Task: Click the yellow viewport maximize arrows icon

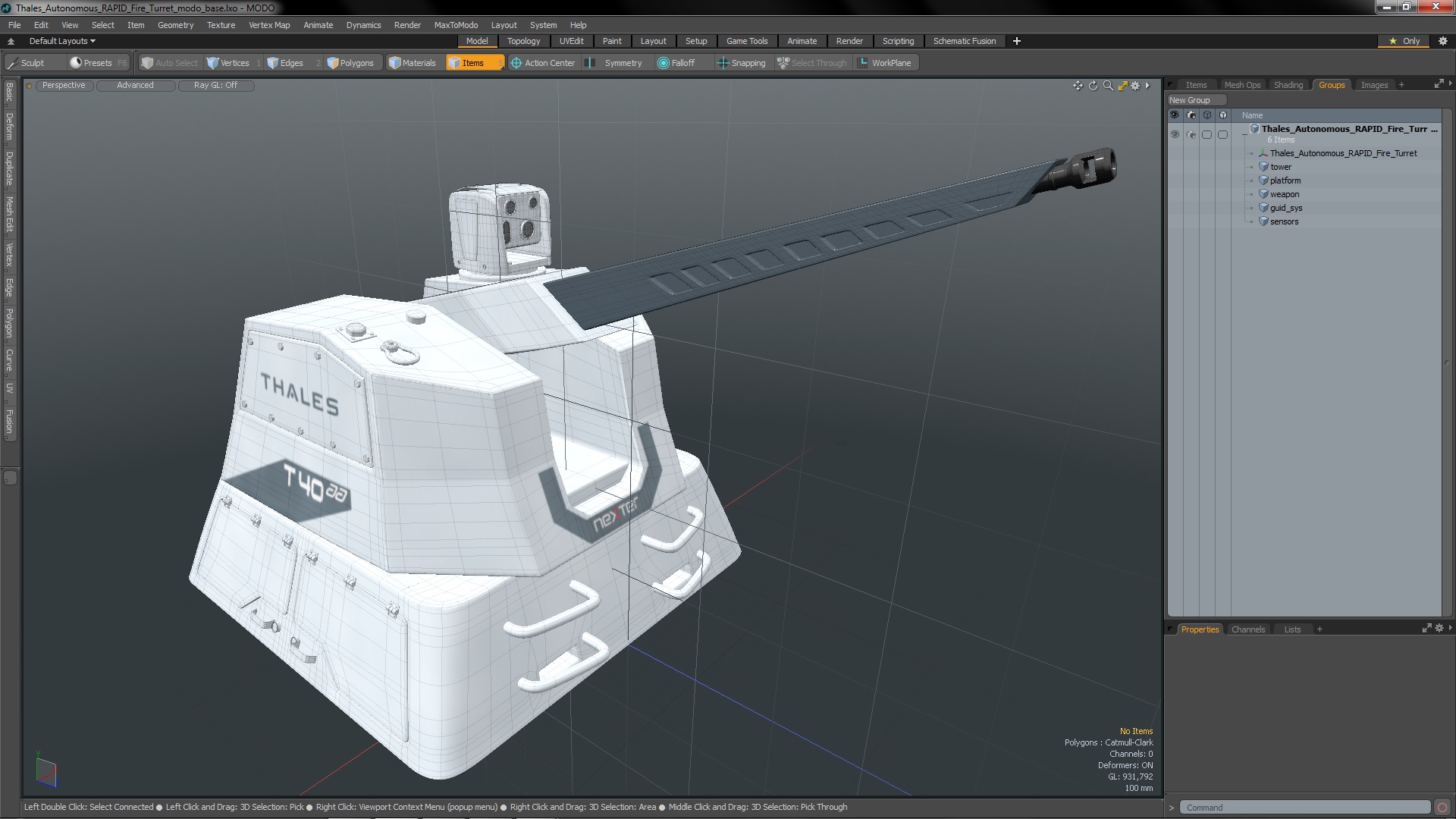Action: coord(1122,86)
